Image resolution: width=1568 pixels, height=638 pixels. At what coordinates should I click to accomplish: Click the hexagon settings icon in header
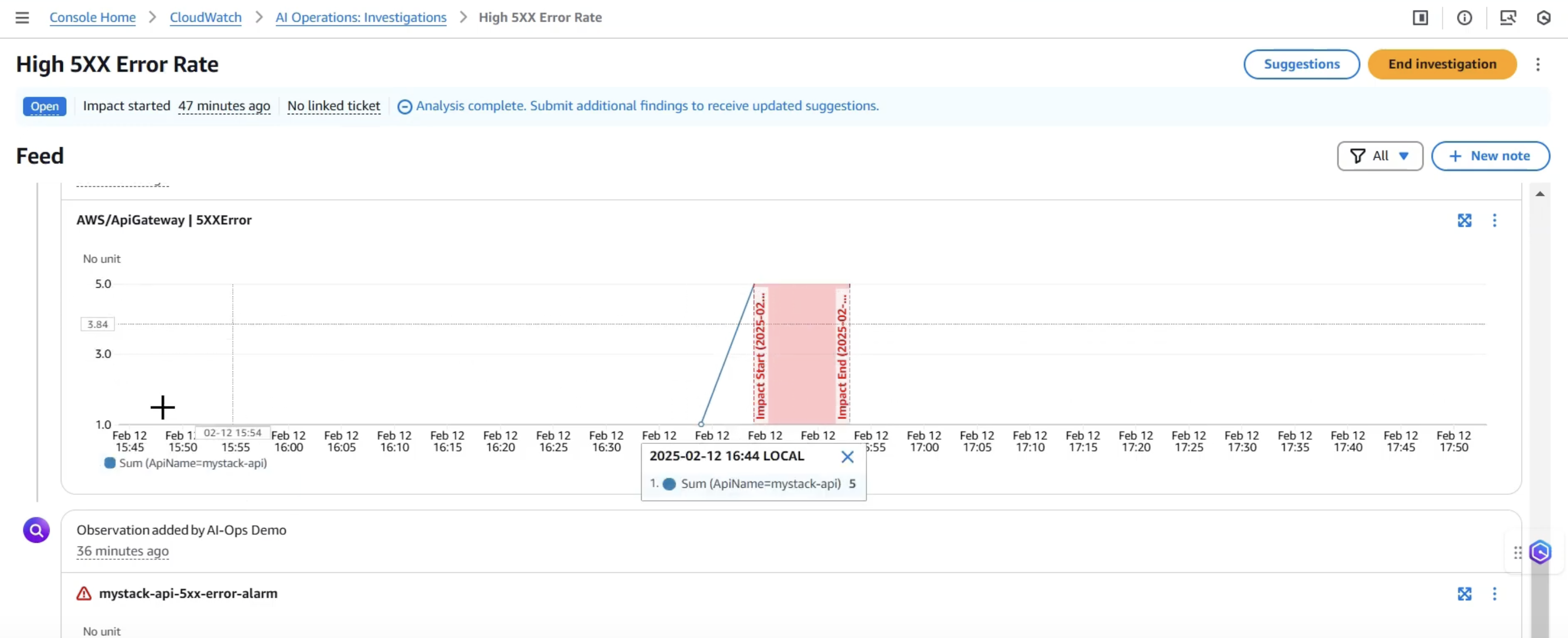[1543, 17]
